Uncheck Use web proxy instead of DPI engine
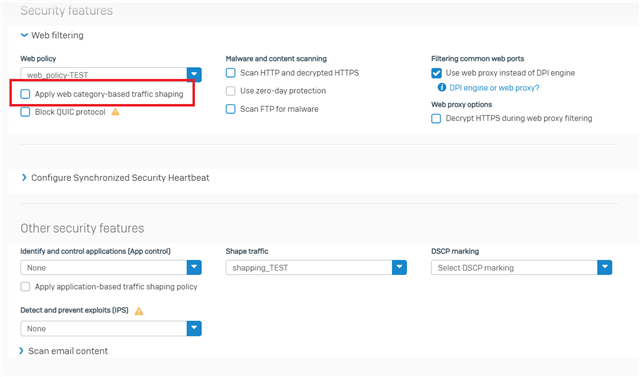This screenshot has width=640, height=377. tap(436, 73)
